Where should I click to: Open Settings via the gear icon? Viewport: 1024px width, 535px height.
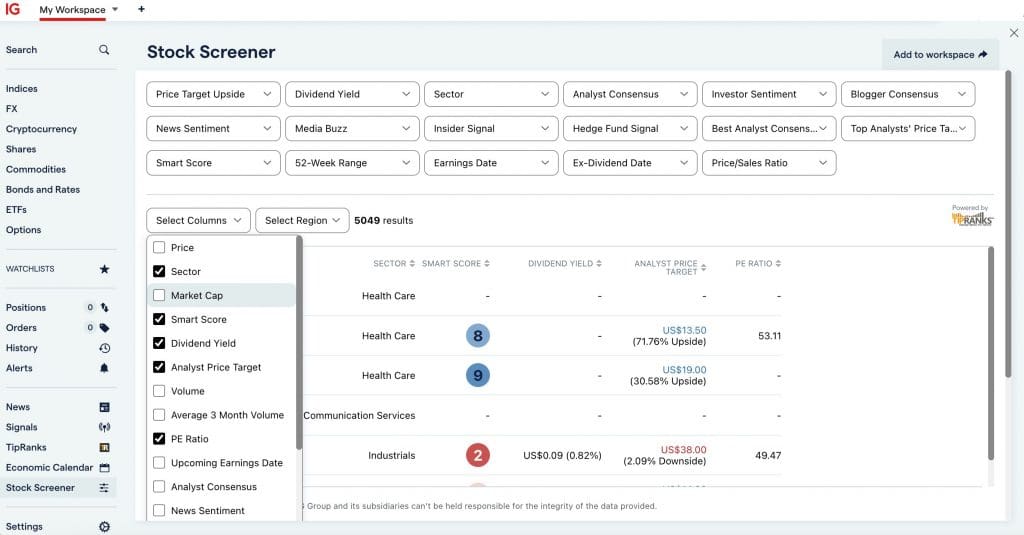pos(104,527)
